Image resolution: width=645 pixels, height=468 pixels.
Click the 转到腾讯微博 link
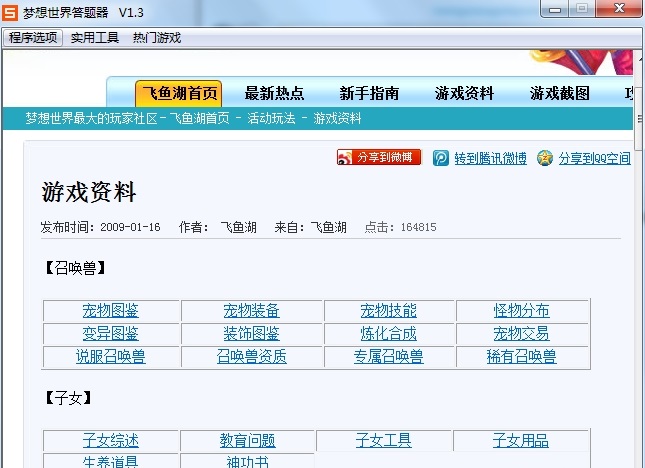tap(490, 158)
